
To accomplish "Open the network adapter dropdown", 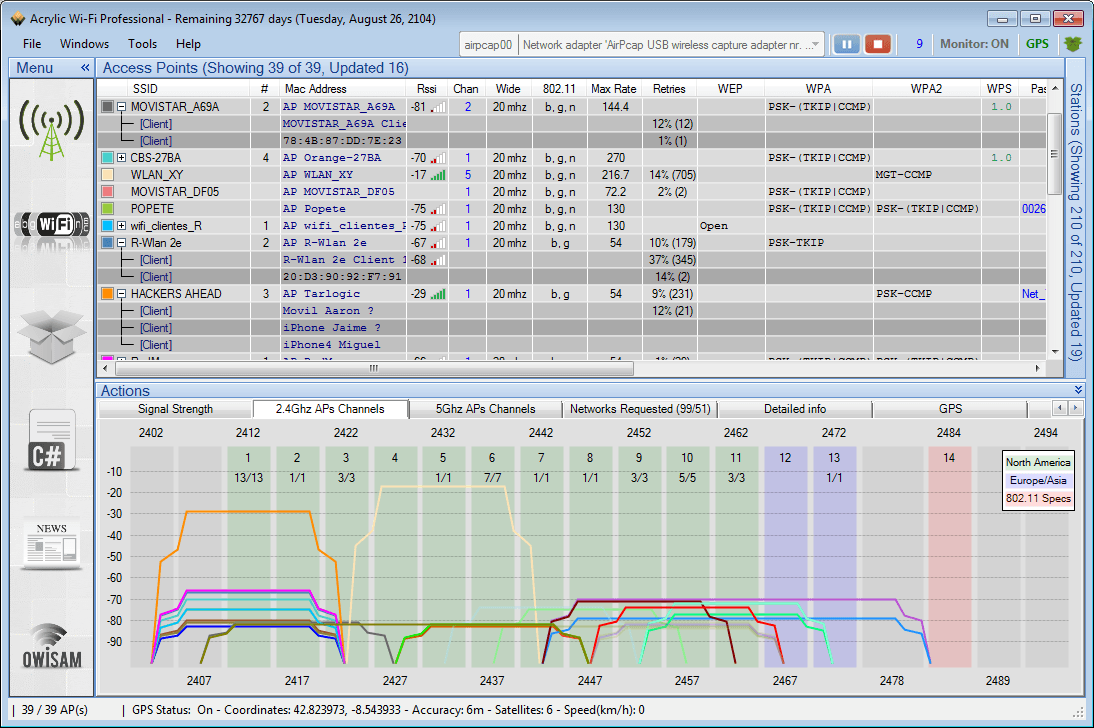I will (816, 44).
